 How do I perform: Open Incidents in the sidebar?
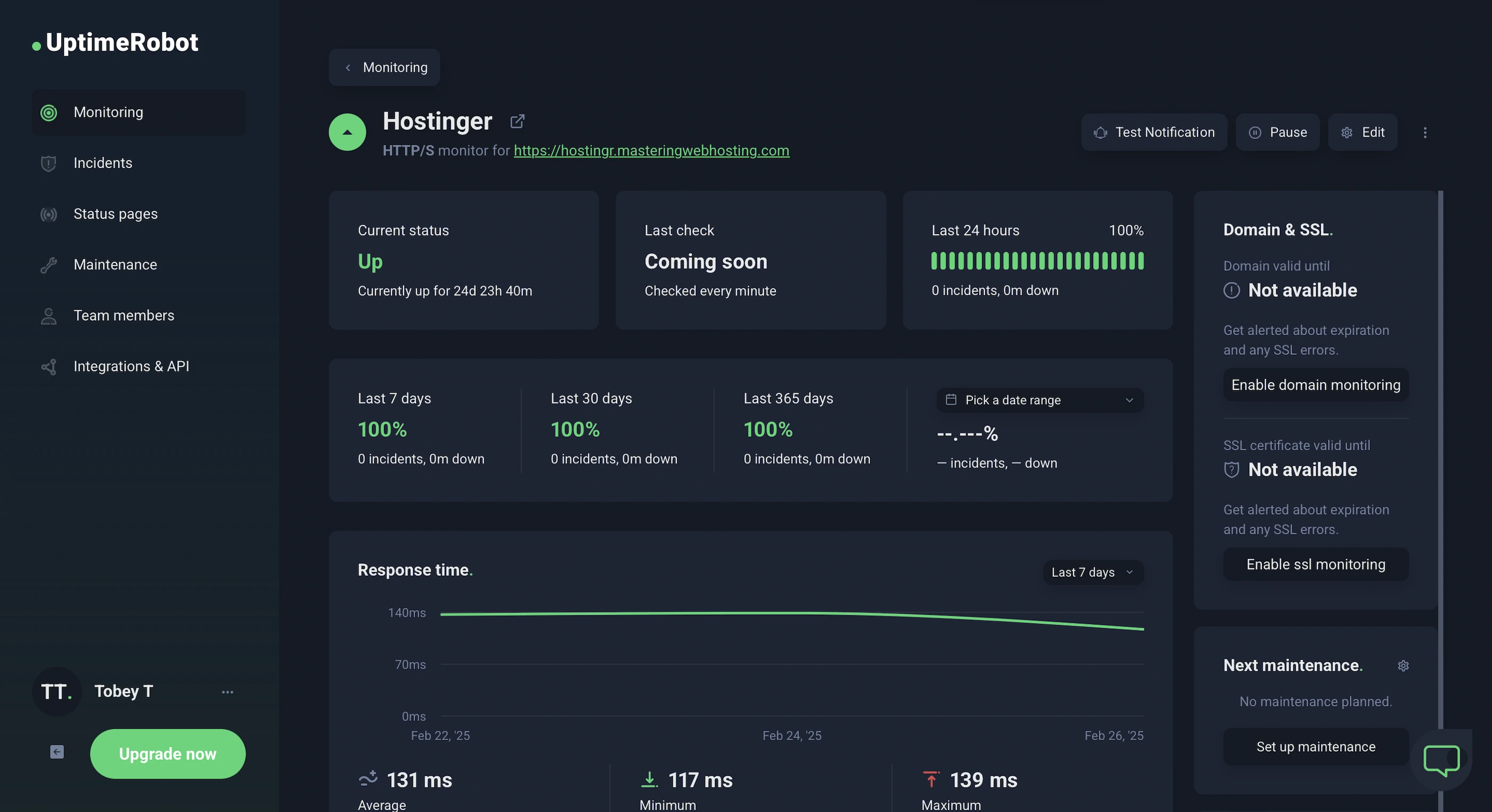pos(102,164)
